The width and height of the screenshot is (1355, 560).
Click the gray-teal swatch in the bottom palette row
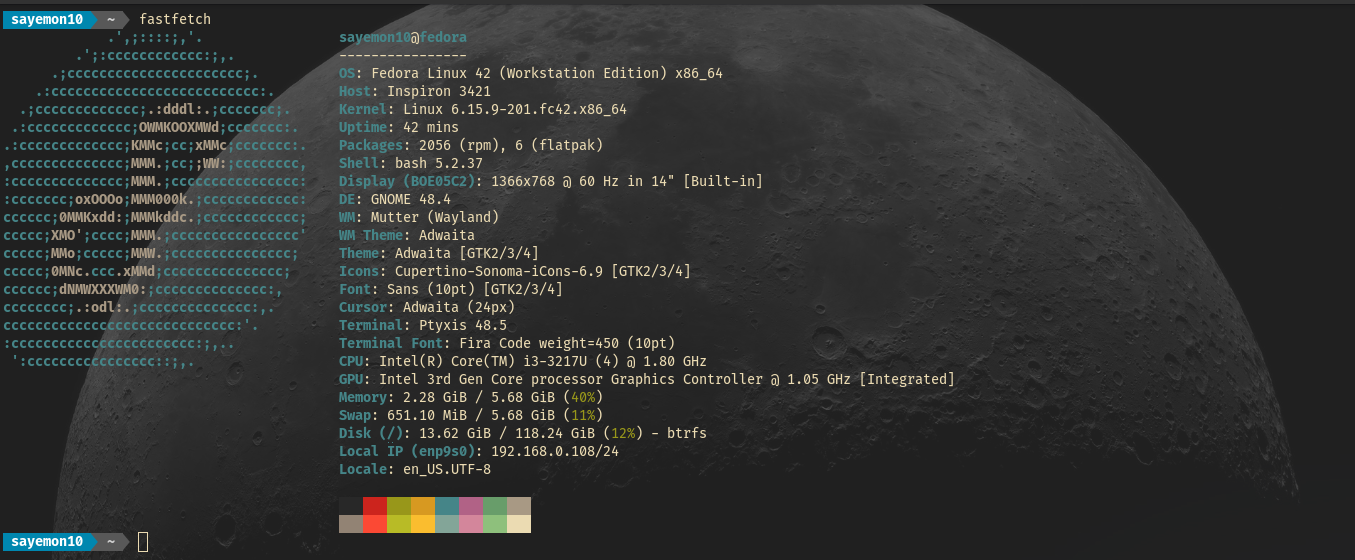pos(447,524)
